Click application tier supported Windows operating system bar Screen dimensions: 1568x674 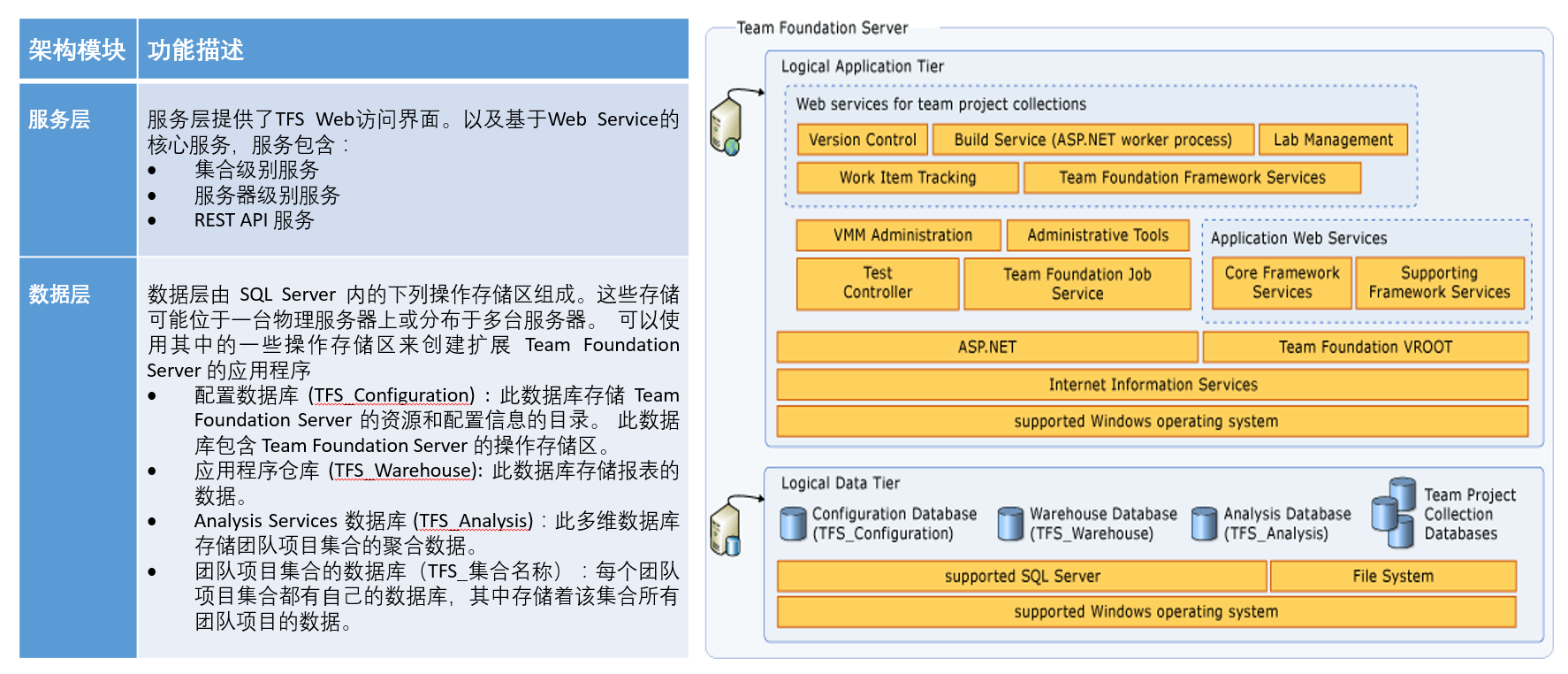1153,421
